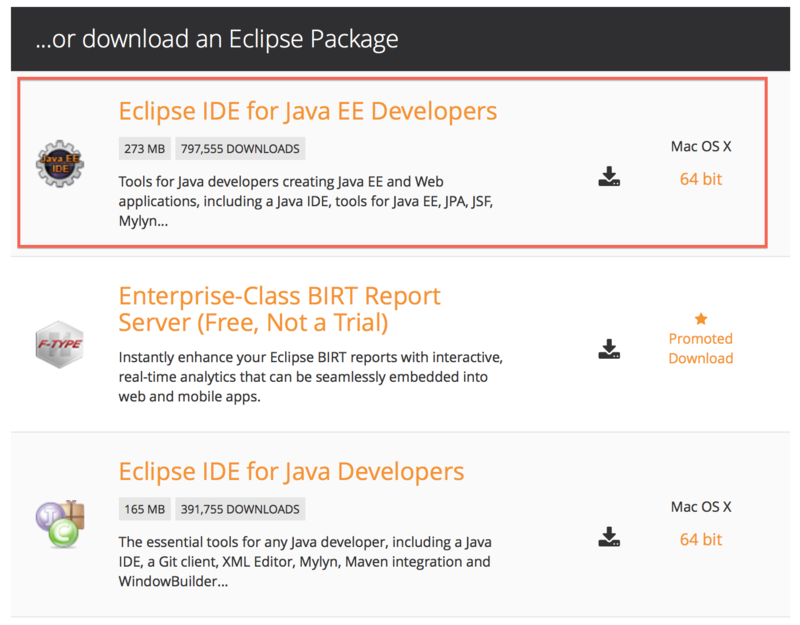Select 64 bit download for Java Developers

(700, 539)
